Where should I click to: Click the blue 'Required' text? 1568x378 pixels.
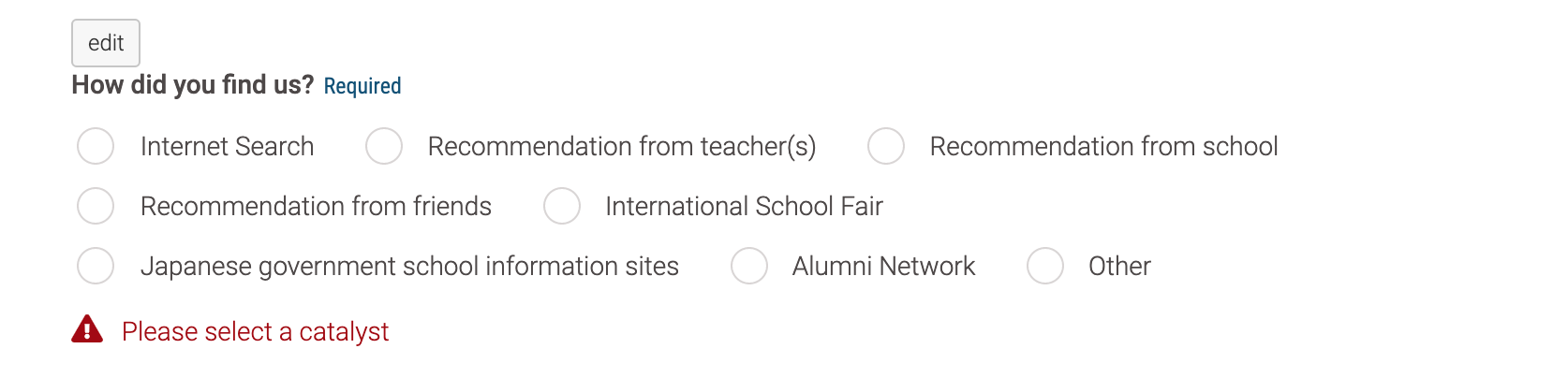362,86
